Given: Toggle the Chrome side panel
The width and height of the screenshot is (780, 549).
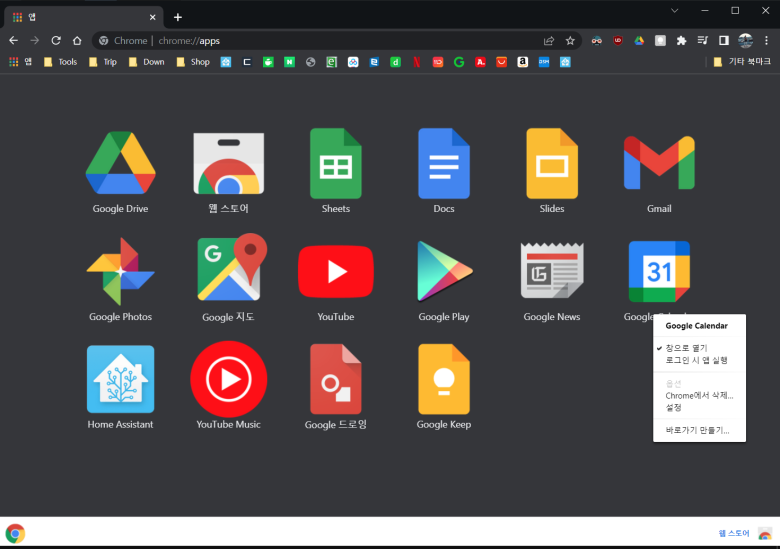Looking at the screenshot, I should 724,41.
